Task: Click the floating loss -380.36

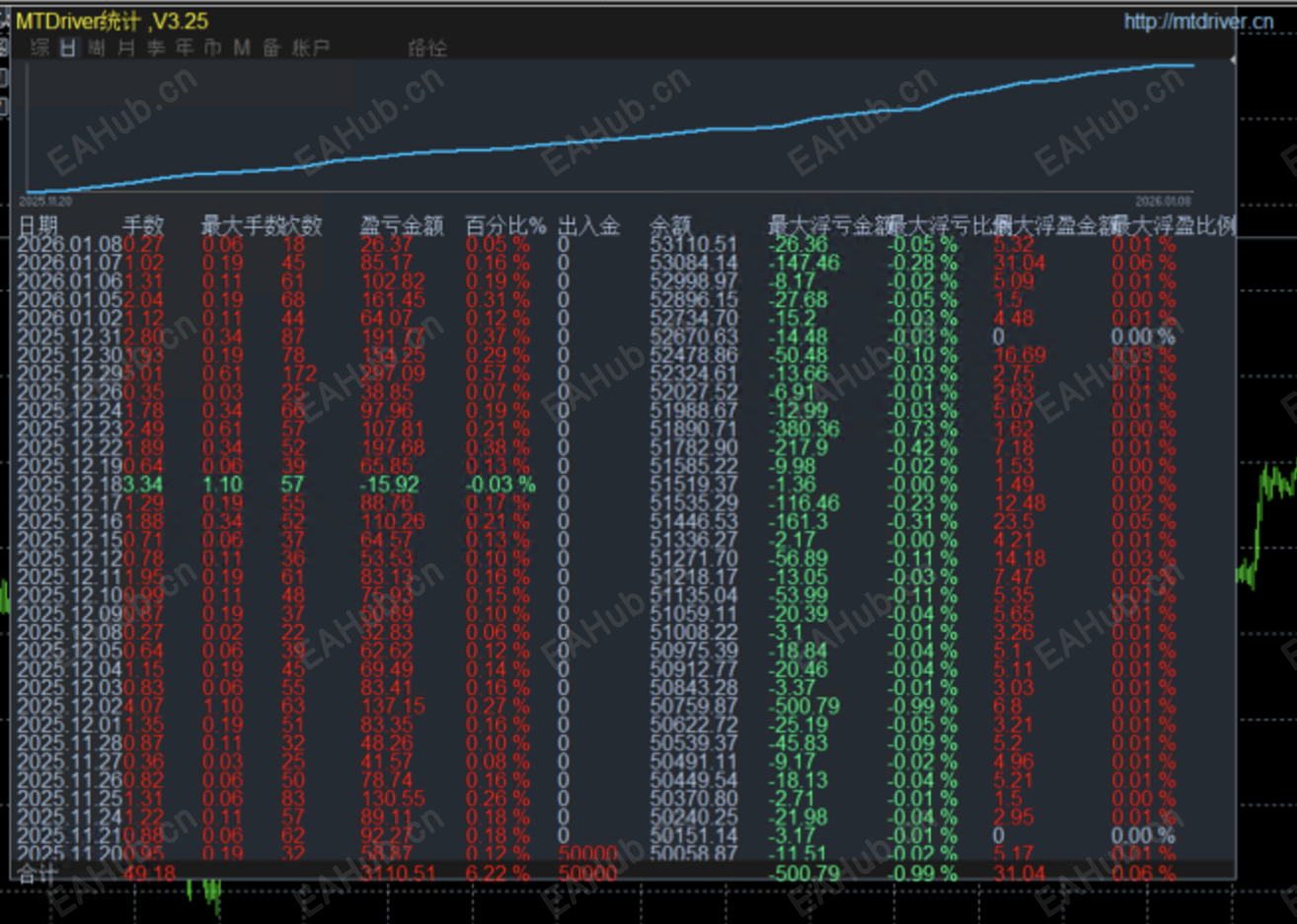Action: pos(804,429)
